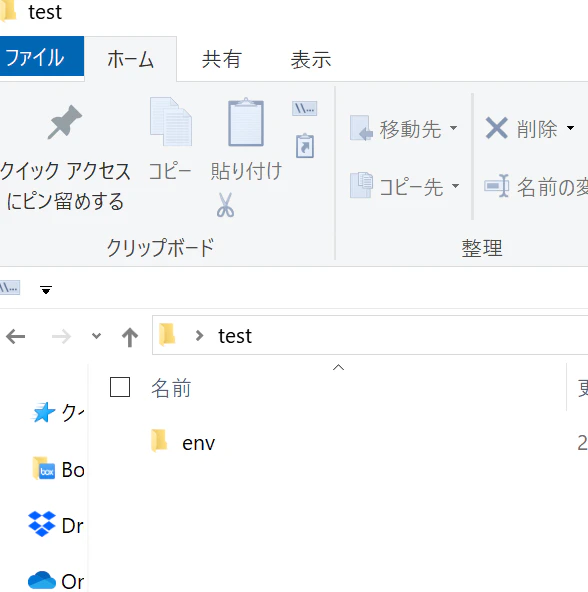Click the copy path icon in ribbon

[304, 108]
